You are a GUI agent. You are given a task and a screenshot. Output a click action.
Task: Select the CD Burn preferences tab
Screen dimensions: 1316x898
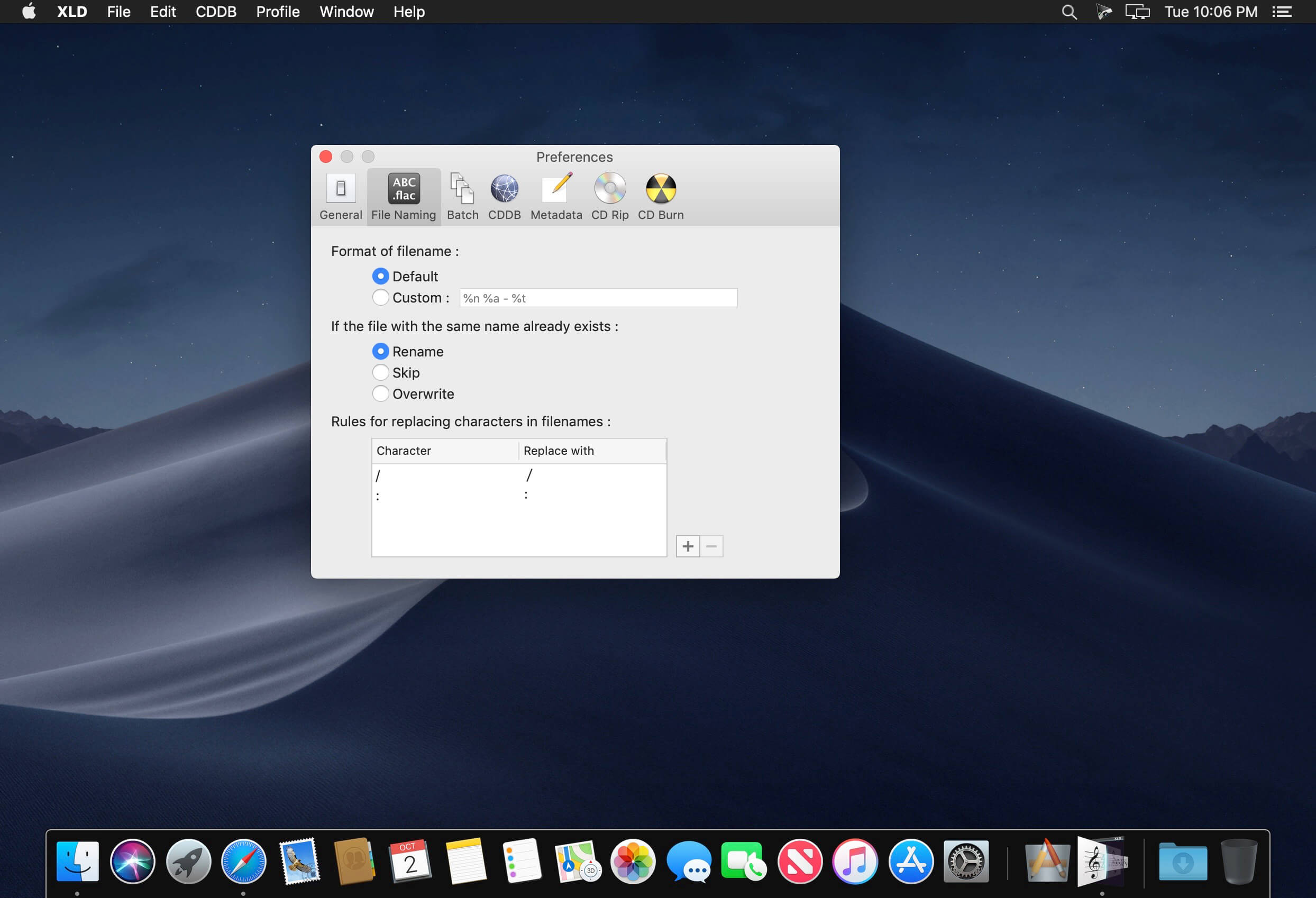[660, 194]
